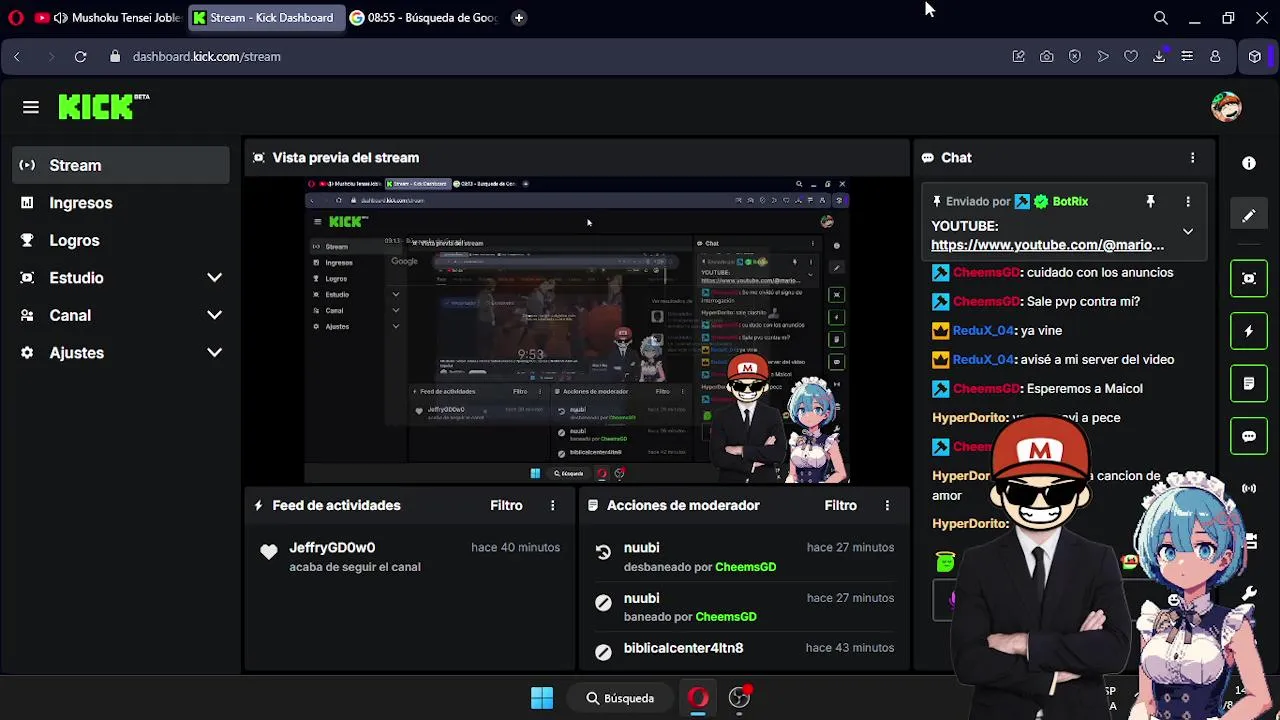The width and height of the screenshot is (1280, 720).
Task: Click the edit pencil icon in right rail
Action: point(1249,216)
